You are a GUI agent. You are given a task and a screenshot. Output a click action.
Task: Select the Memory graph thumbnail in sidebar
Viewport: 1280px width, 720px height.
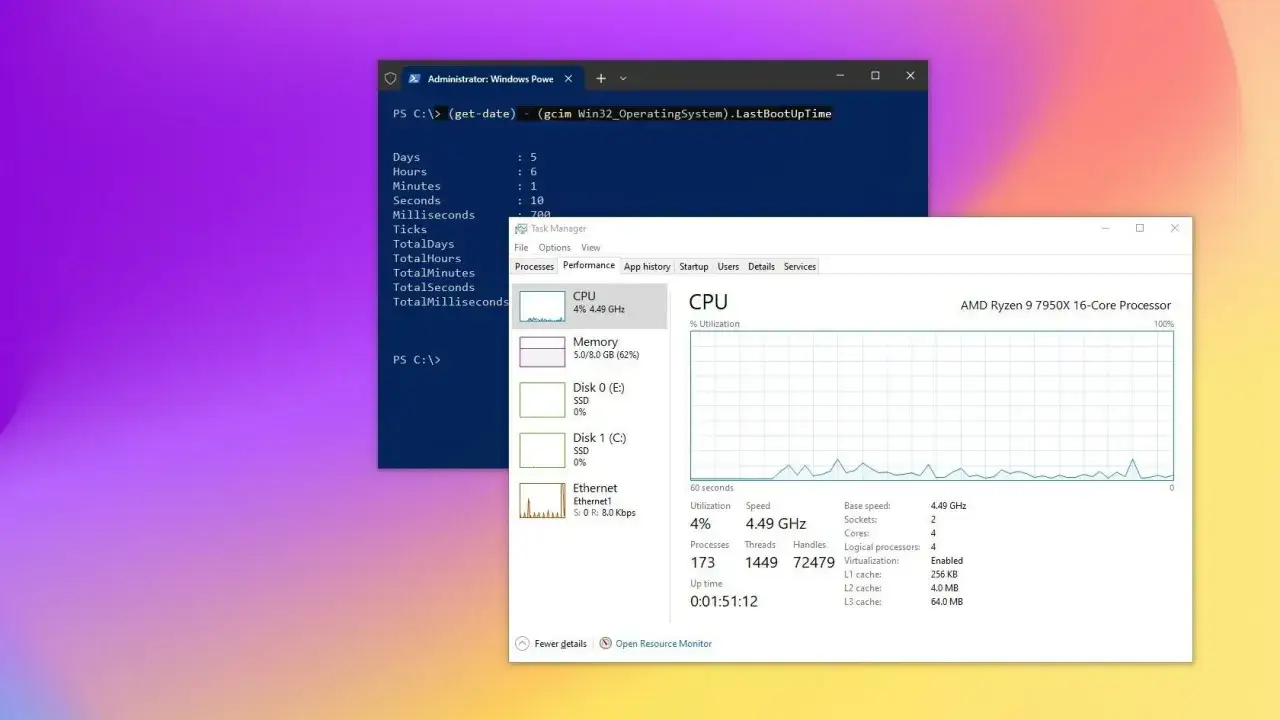542,352
